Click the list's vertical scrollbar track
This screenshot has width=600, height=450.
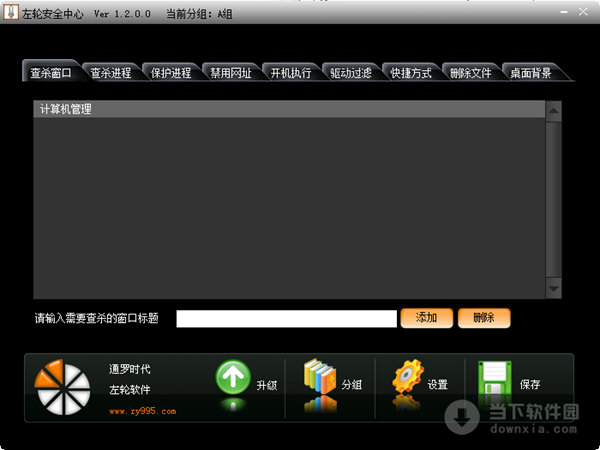(x=554, y=200)
